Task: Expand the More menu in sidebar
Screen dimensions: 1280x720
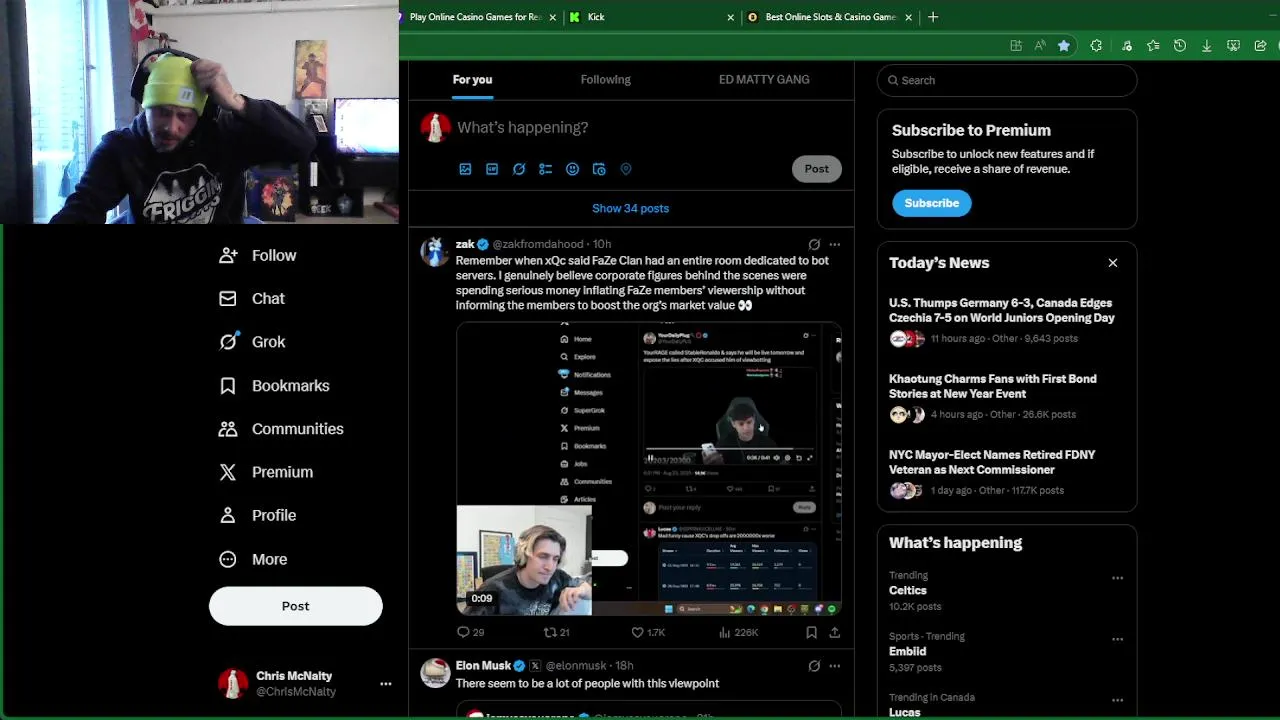Action: tap(253, 559)
